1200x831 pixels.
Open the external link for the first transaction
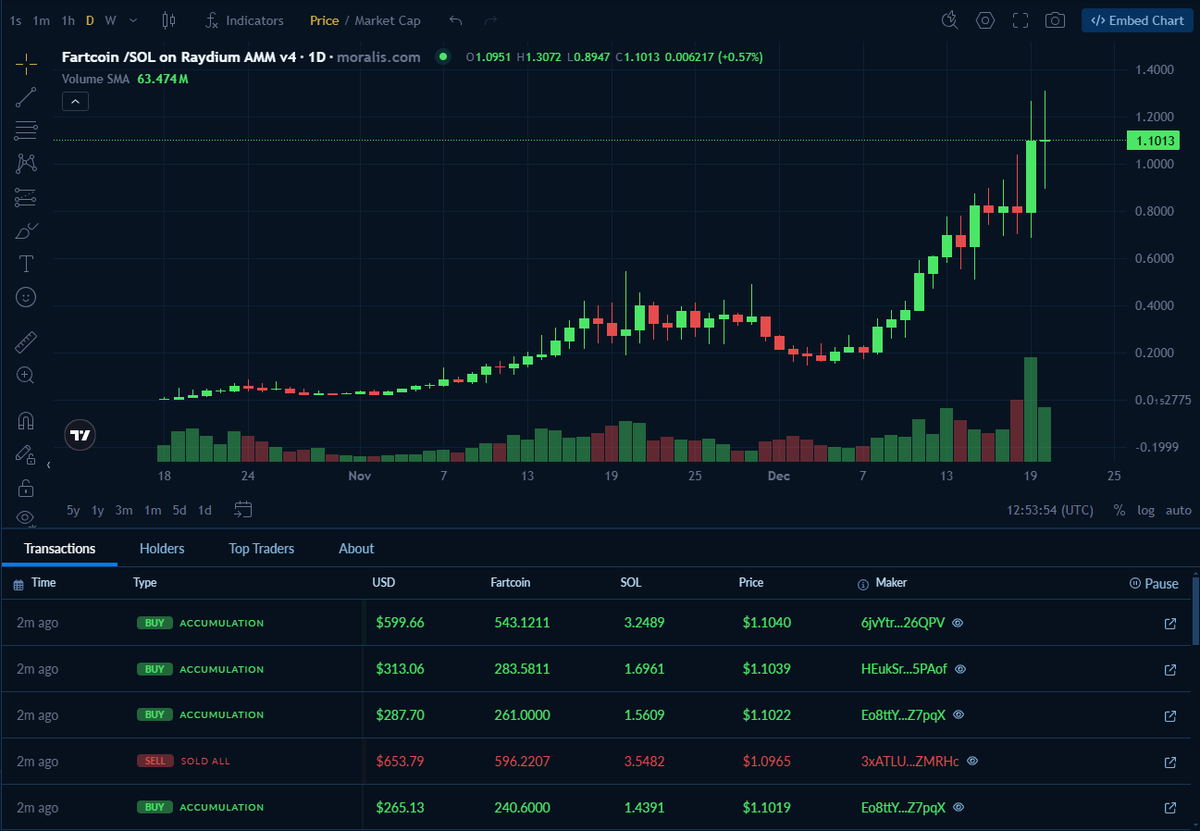[1169, 623]
